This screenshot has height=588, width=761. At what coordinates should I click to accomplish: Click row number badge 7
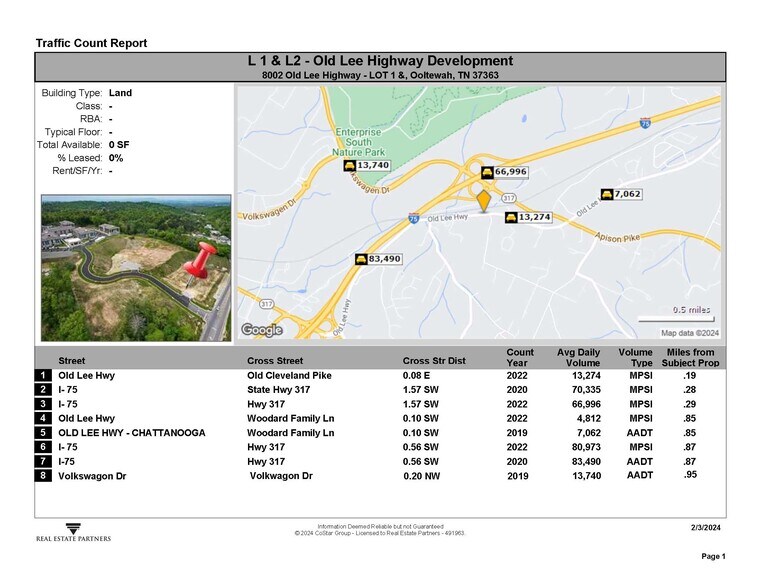point(43,461)
